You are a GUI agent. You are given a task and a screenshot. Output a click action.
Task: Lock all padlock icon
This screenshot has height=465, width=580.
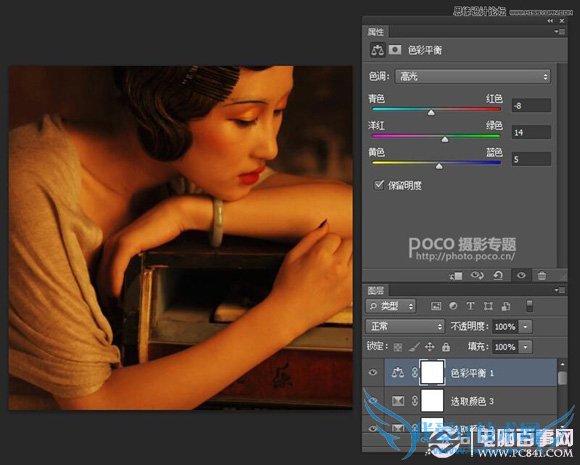[446, 347]
